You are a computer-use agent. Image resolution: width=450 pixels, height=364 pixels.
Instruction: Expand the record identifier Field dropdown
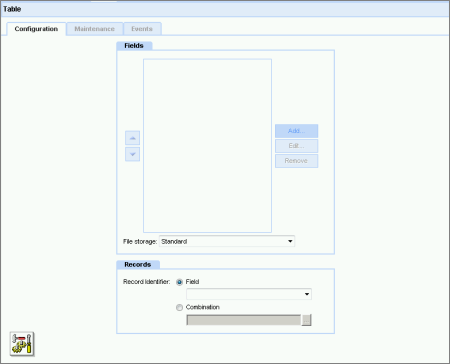(x=249, y=294)
